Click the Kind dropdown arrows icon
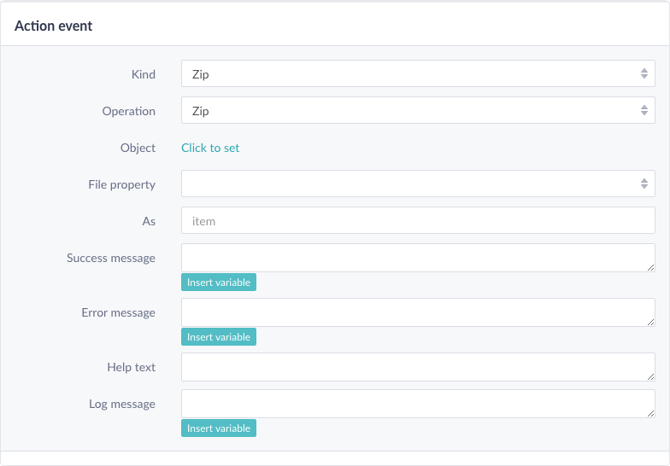 pyautogui.click(x=644, y=73)
